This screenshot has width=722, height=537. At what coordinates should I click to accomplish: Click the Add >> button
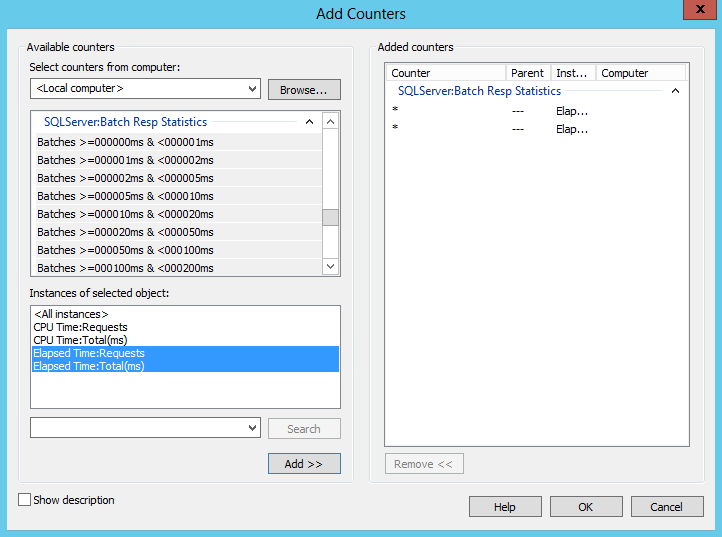click(304, 464)
